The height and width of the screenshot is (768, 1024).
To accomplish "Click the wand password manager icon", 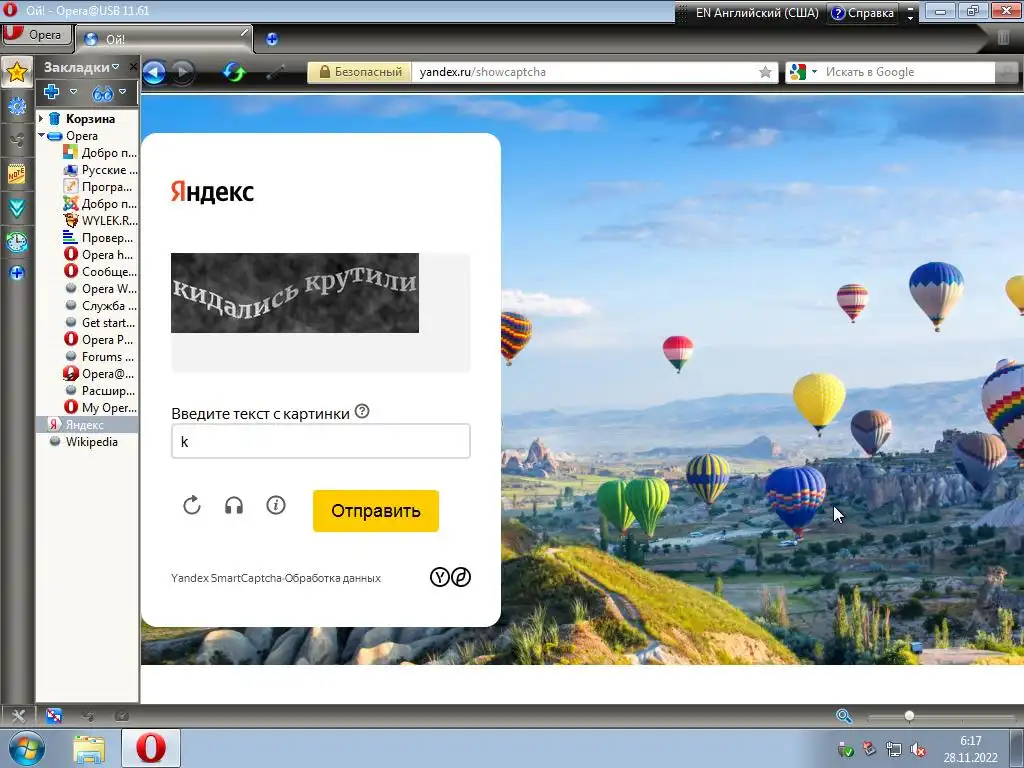I will coord(275,72).
